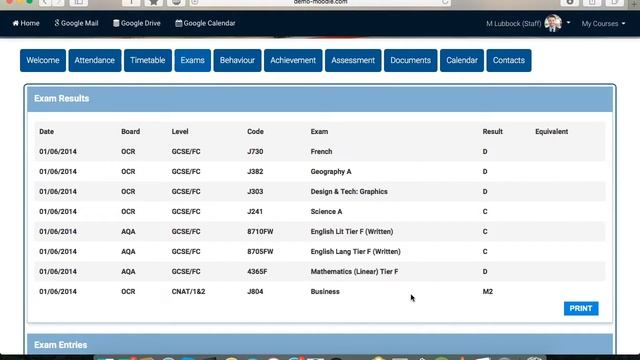640x360 pixels.
Task: Open the Timetable tab
Action: tap(148, 60)
